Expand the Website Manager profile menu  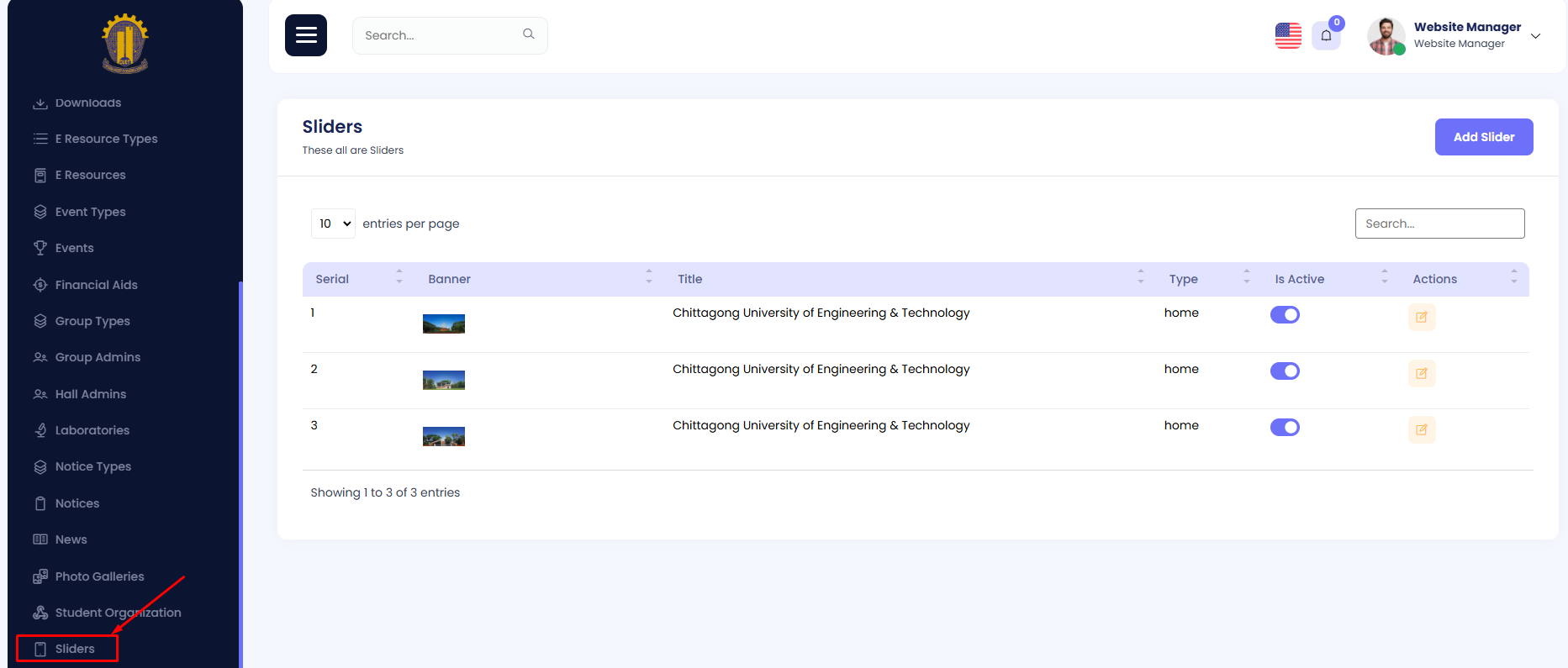[x=1535, y=36]
